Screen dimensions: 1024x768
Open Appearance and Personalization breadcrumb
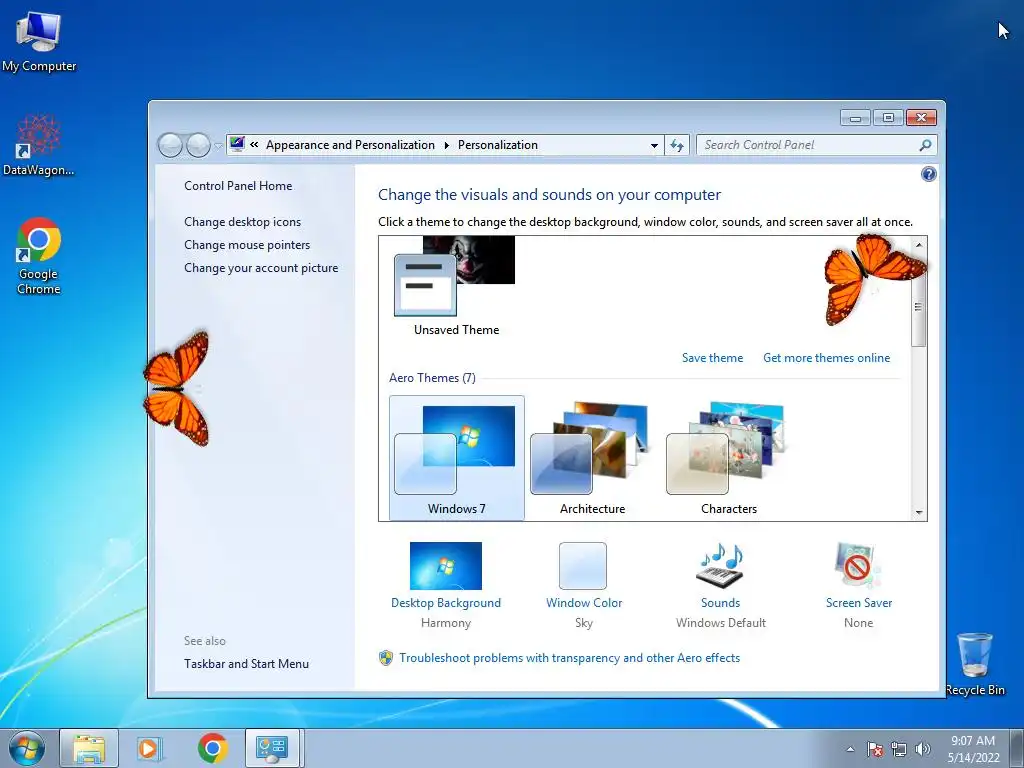tap(350, 145)
